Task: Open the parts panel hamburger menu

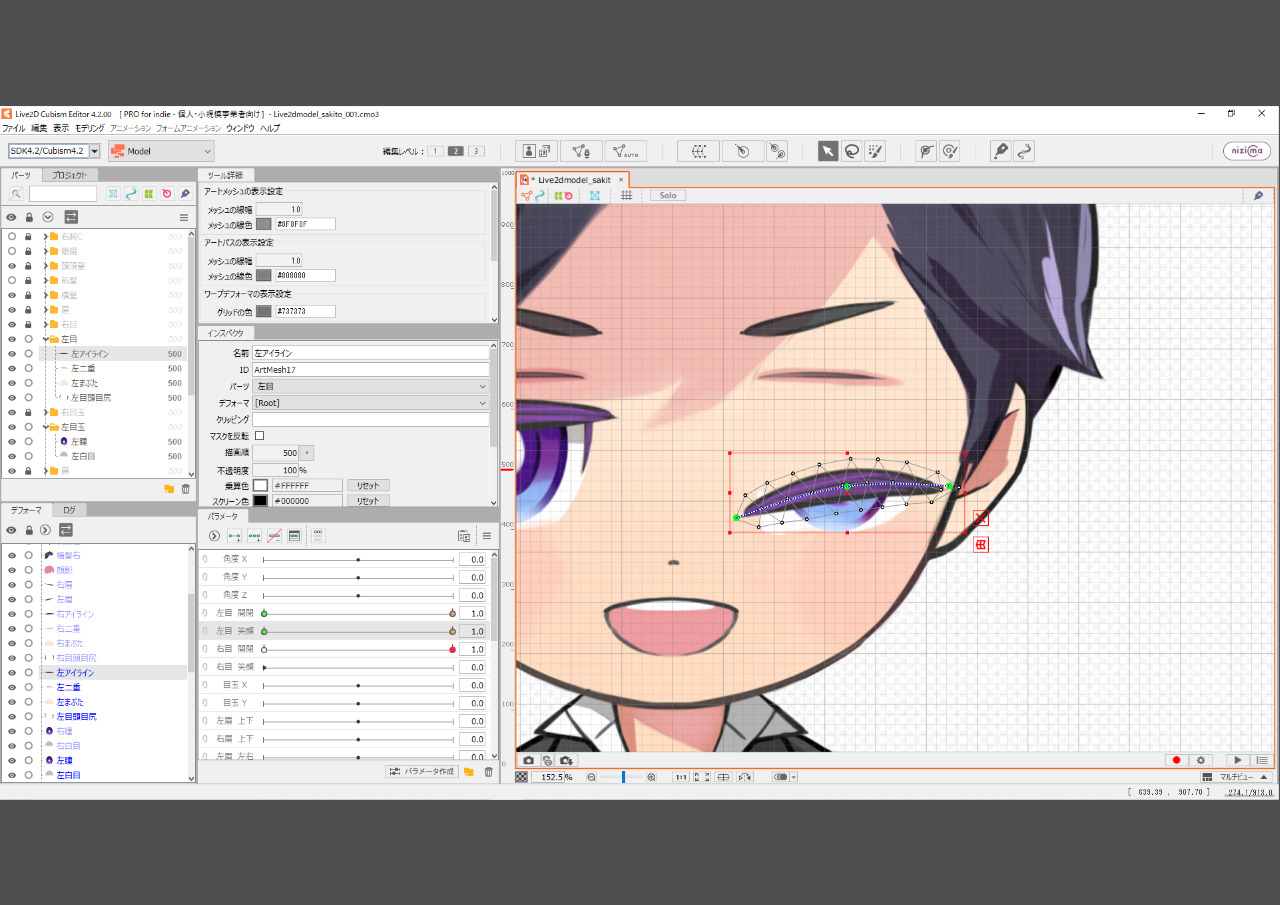Action: 184,217
